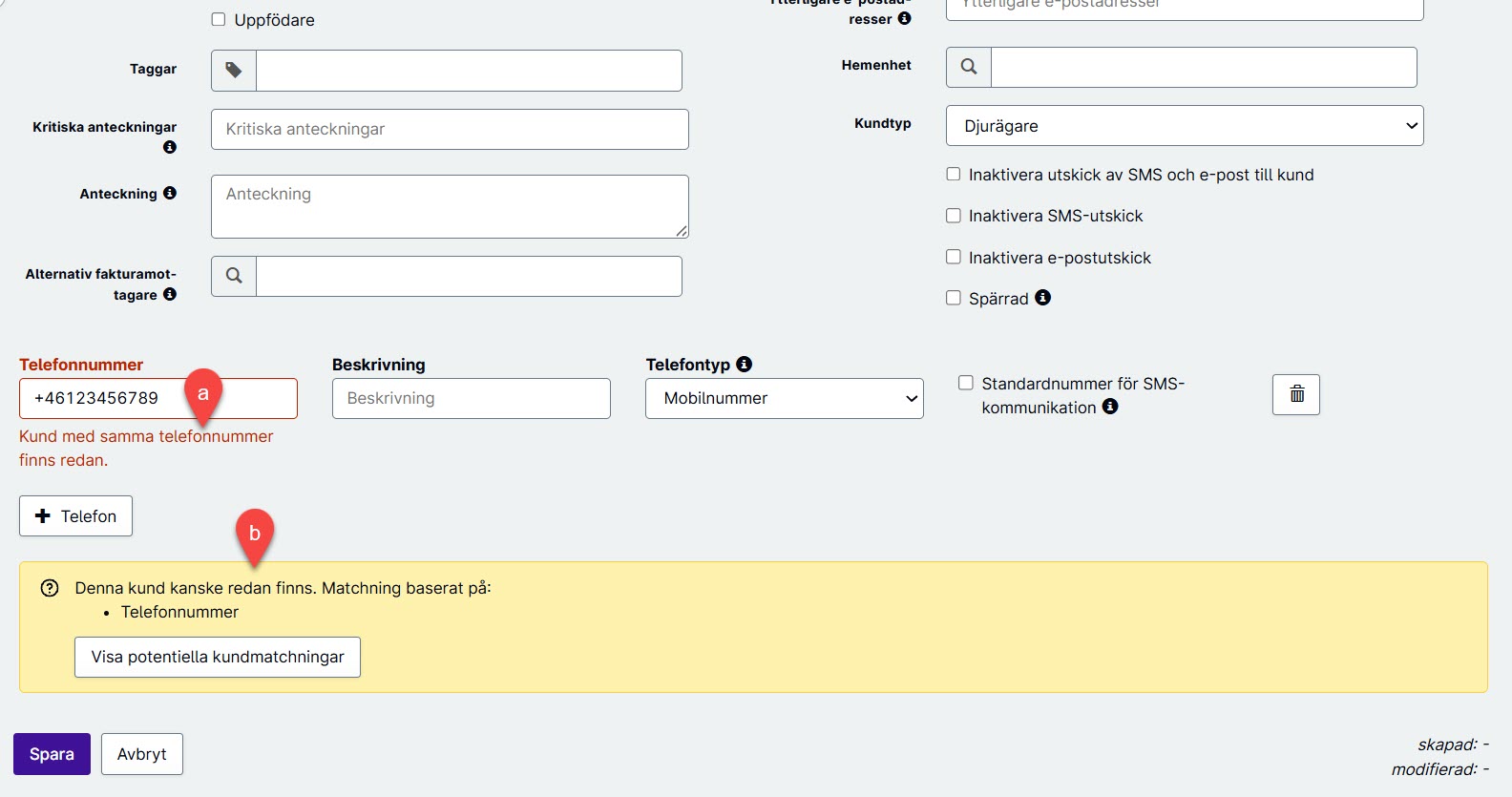Click the 'modifierad: -' text

[x=1440, y=769]
